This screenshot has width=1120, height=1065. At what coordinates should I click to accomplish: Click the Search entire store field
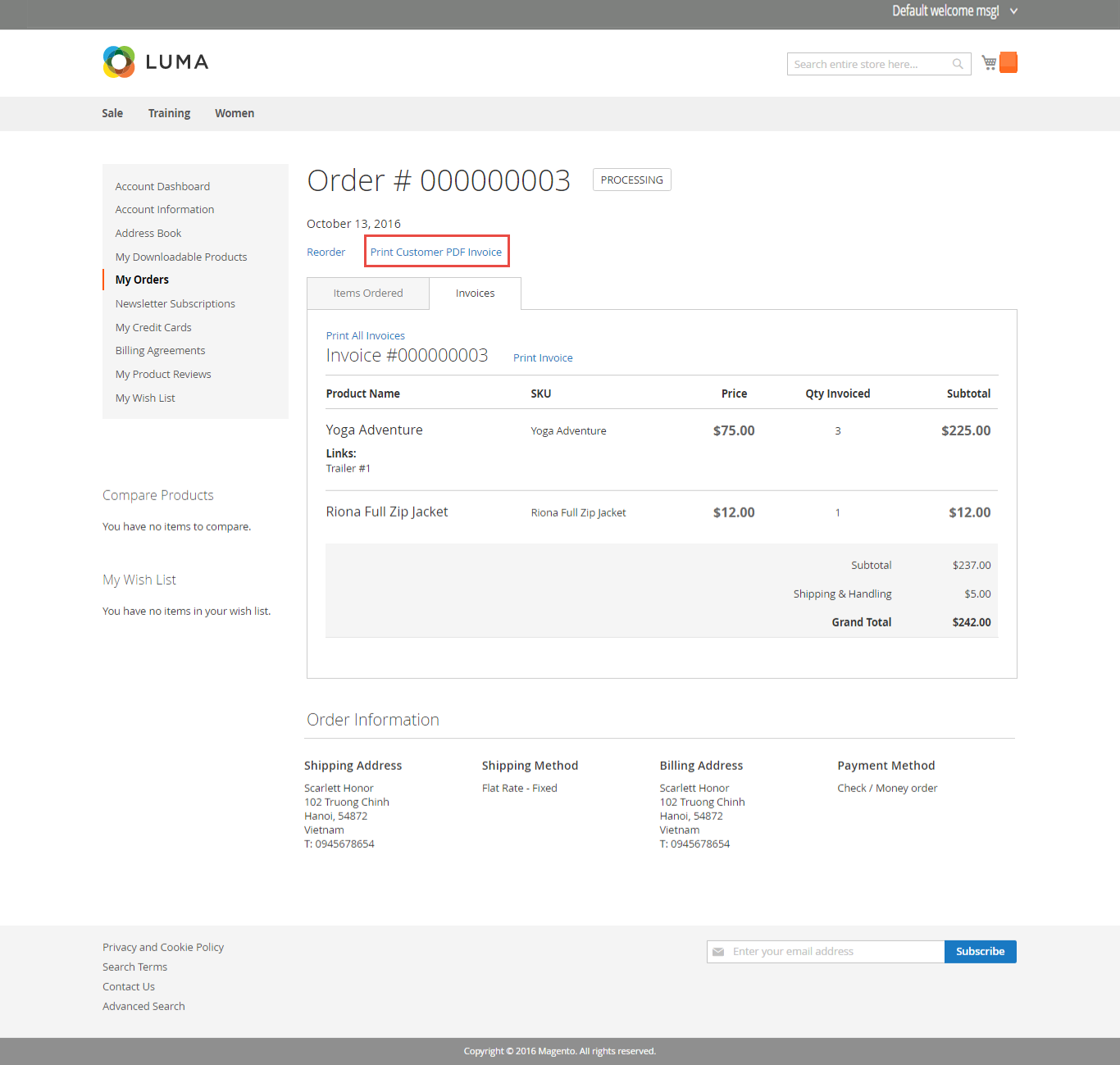click(869, 64)
